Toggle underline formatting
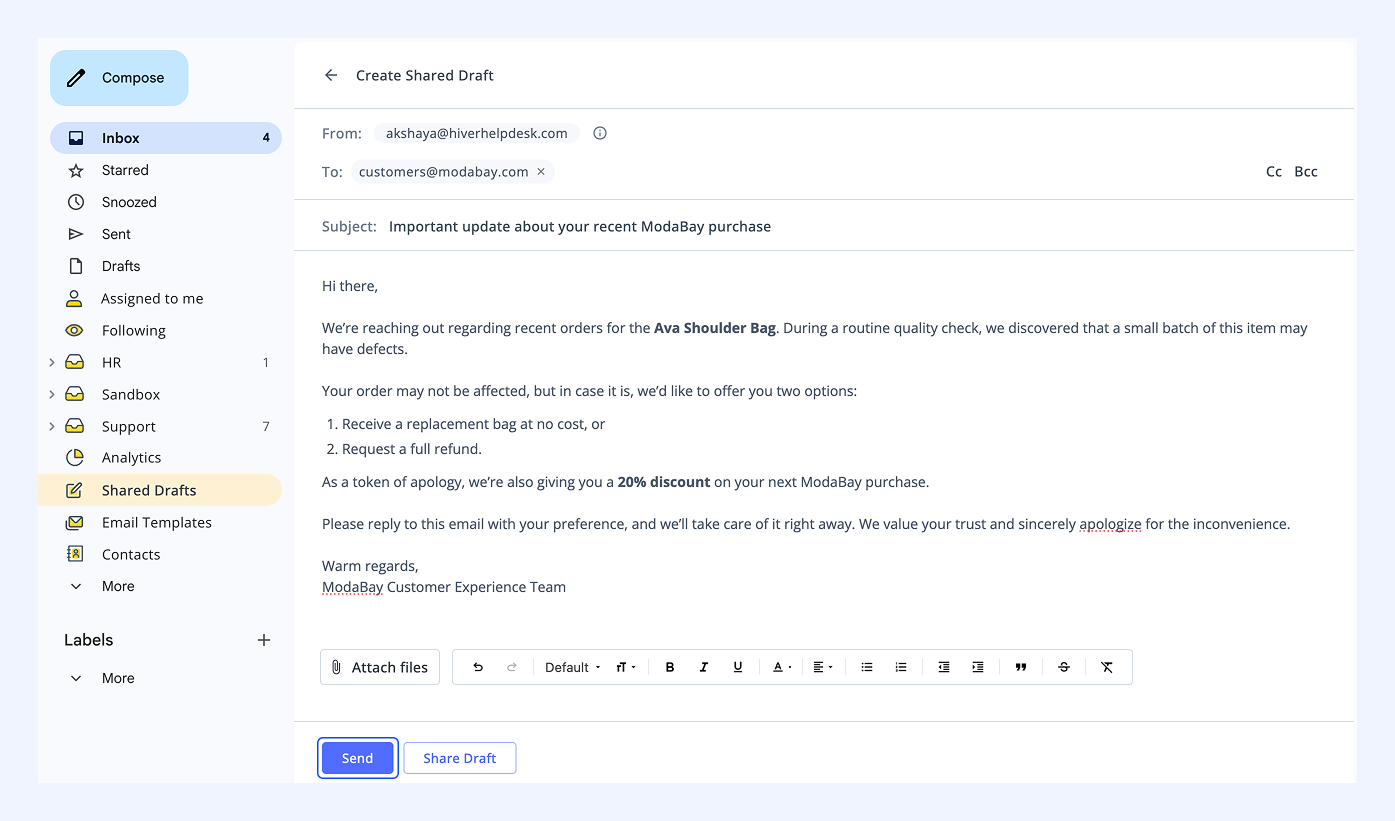The width and height of the screenshot is (1395, 821). [x=738, y=667]
